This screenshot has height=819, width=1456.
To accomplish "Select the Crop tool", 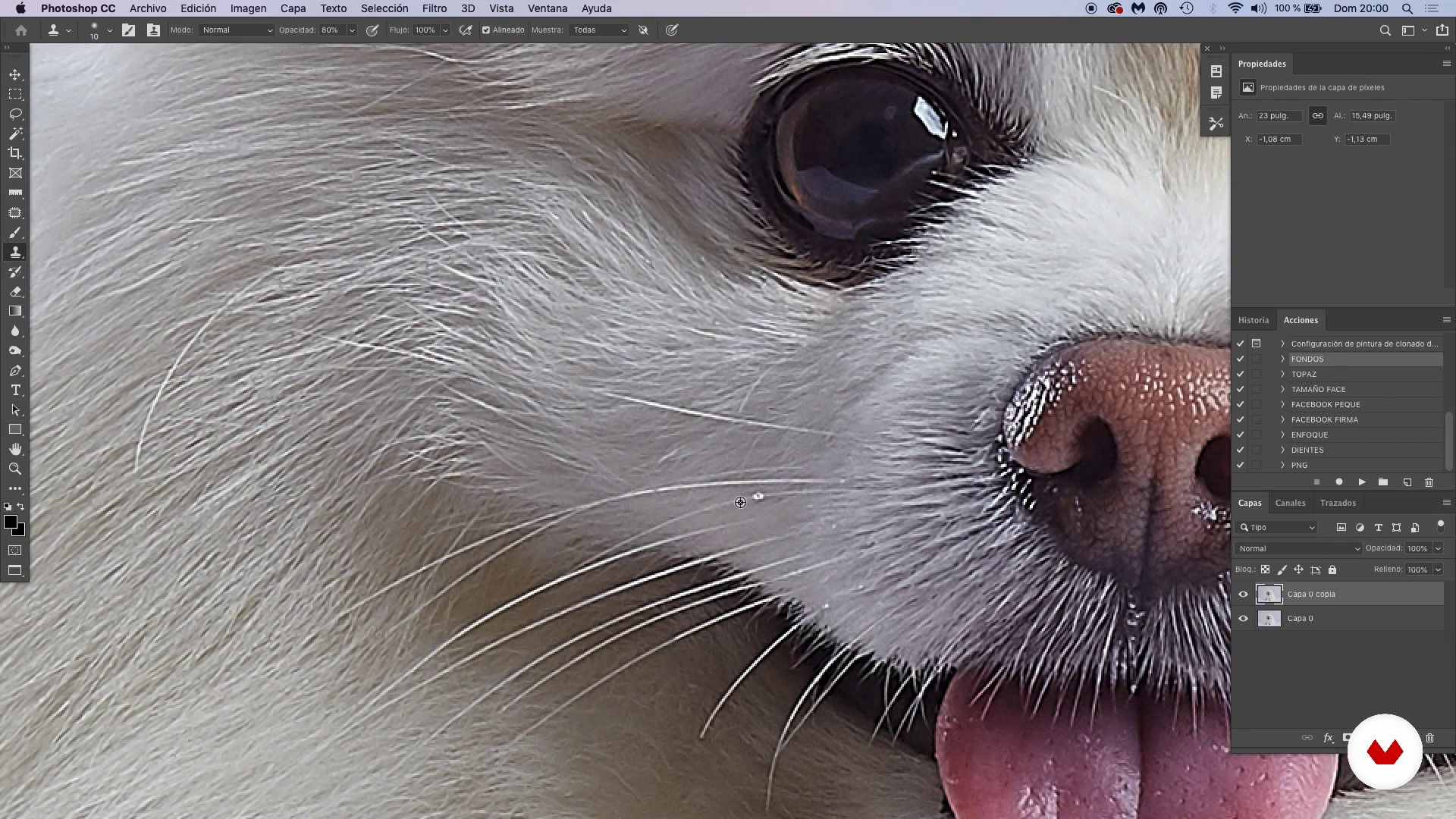I will [15, 153].
